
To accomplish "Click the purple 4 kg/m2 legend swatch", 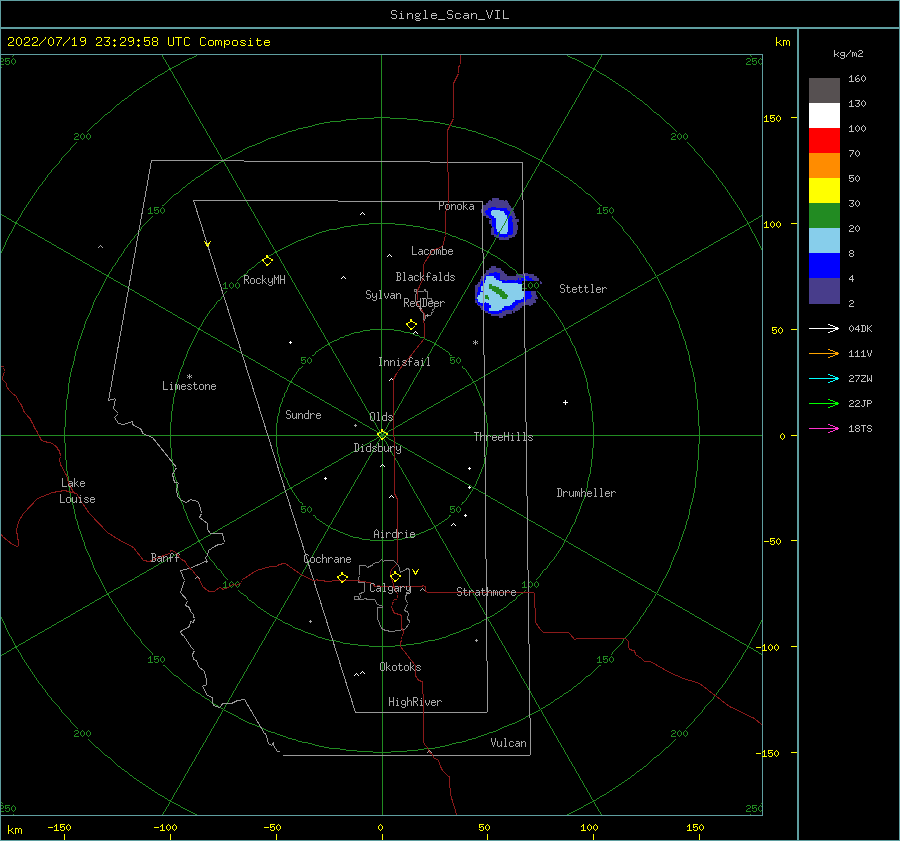I will (x=824, y=290).
